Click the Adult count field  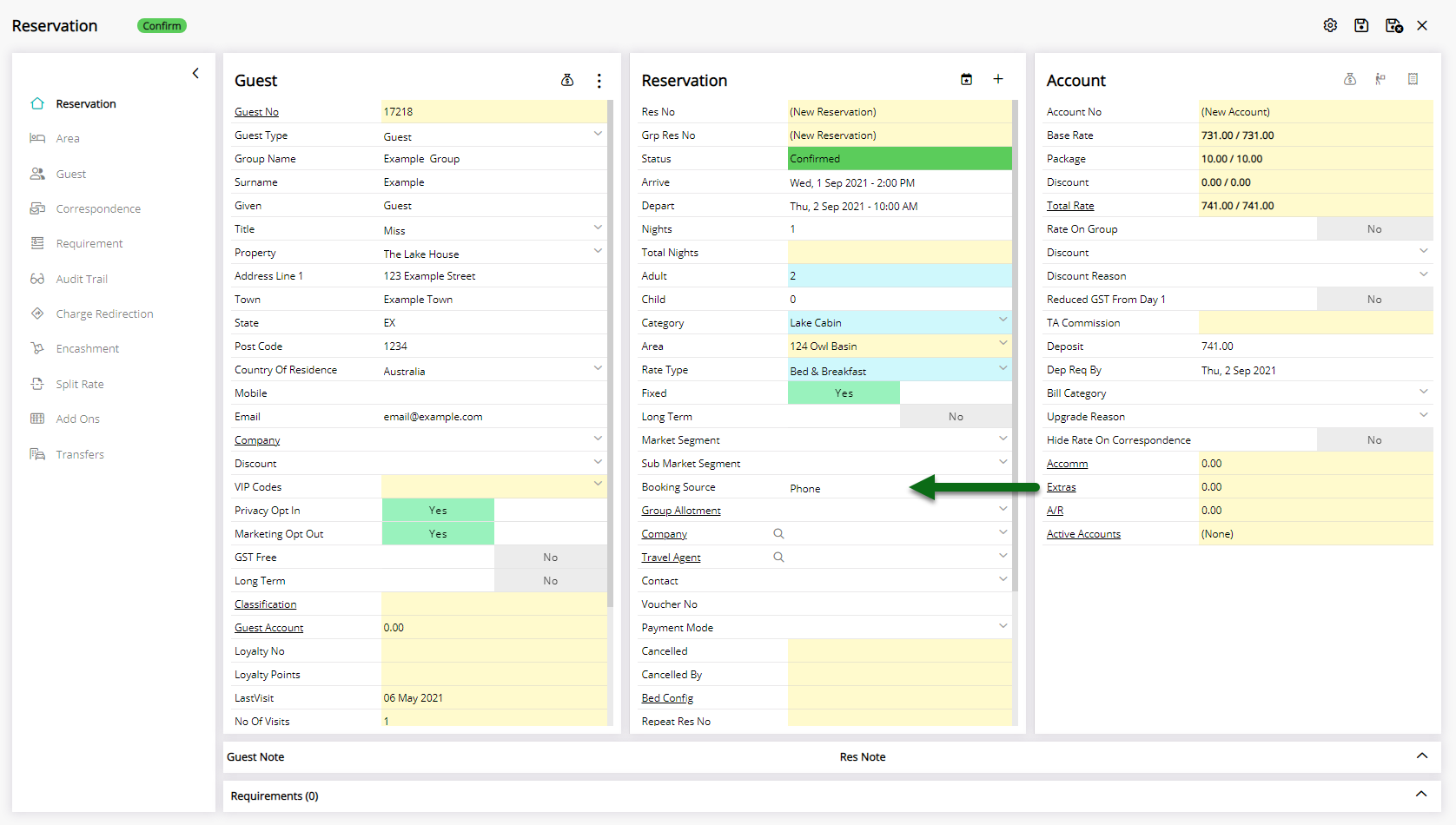pyautogui.click(x=900, y=276)
